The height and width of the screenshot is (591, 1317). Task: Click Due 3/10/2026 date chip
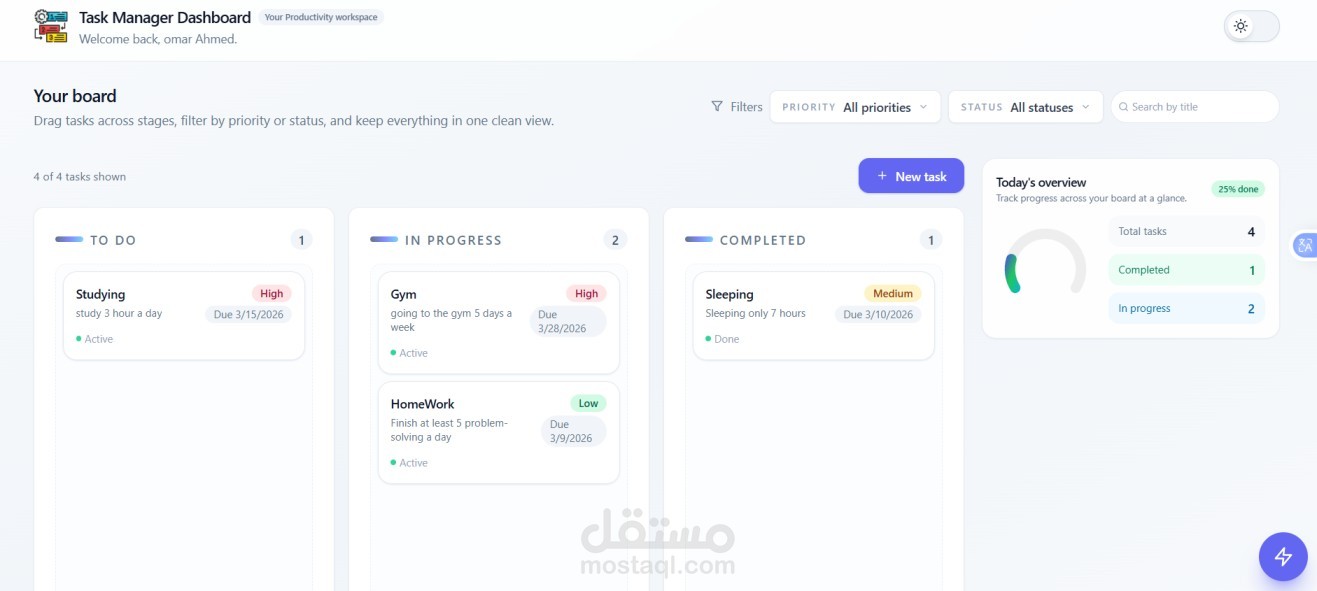tap(878, 314)
